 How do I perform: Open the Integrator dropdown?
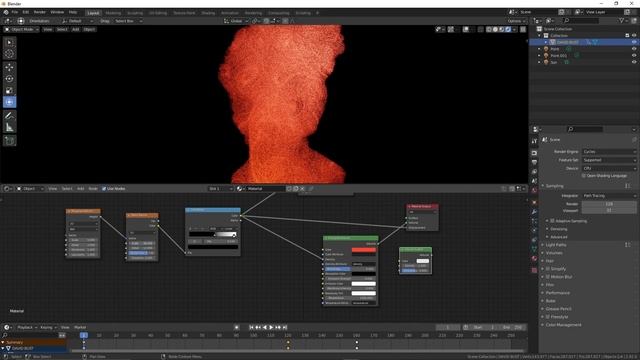click(609, 196)
